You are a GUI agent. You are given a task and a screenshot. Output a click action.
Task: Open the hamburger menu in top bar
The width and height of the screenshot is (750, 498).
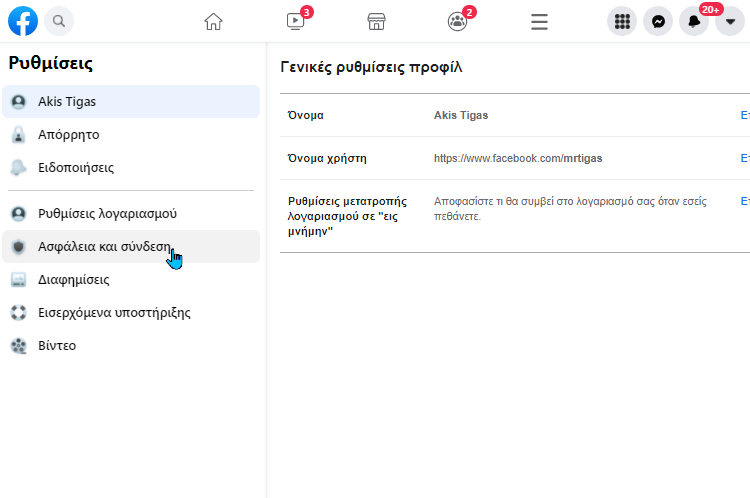pyautogui.click(x=539, y=22)
